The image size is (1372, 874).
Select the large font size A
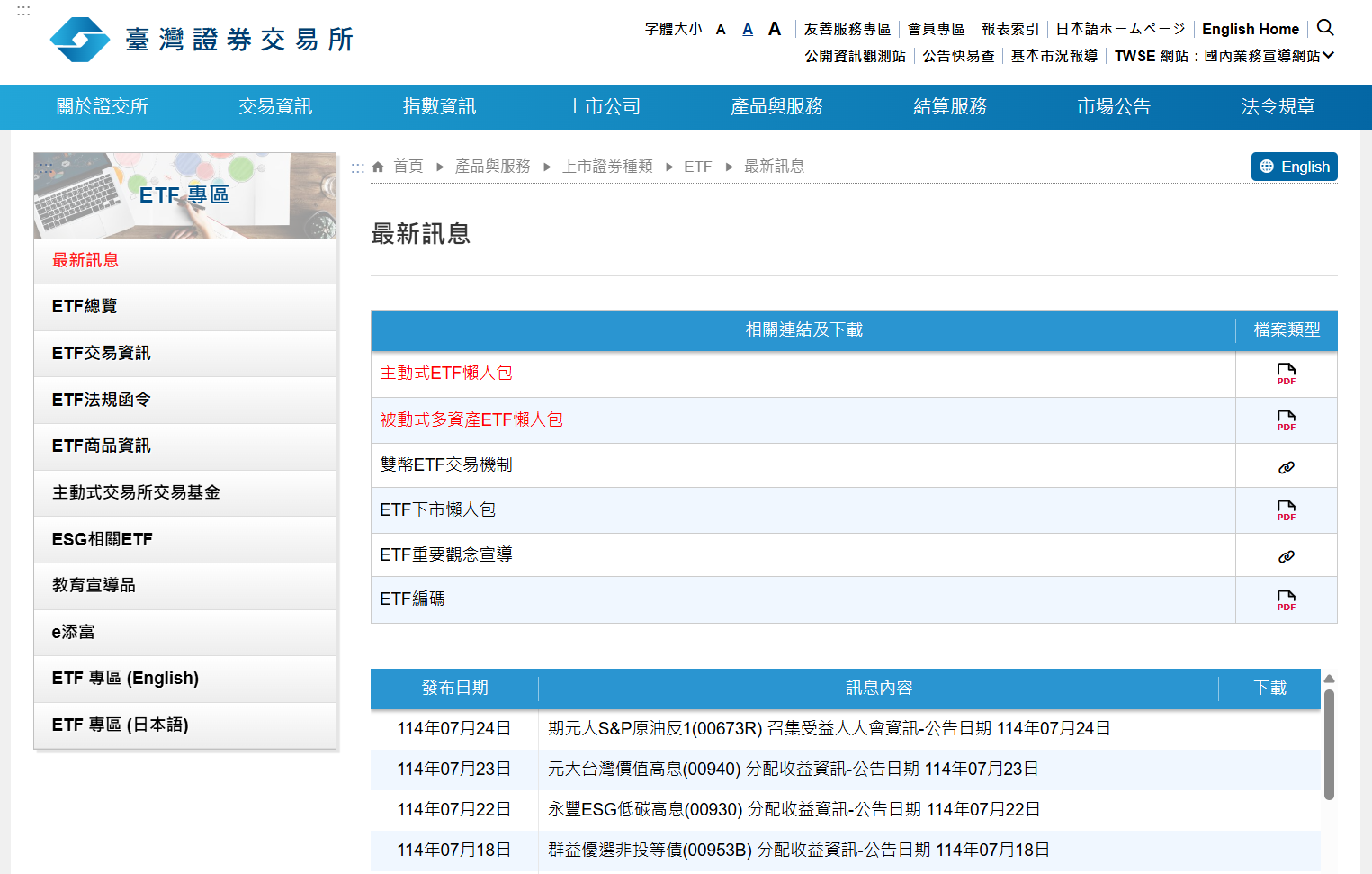(x=774, y=29)
